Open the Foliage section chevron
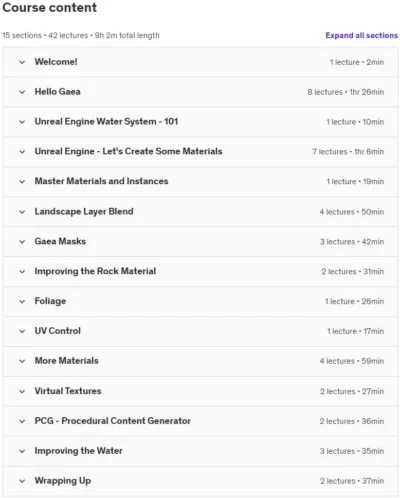 click(22, 301)
